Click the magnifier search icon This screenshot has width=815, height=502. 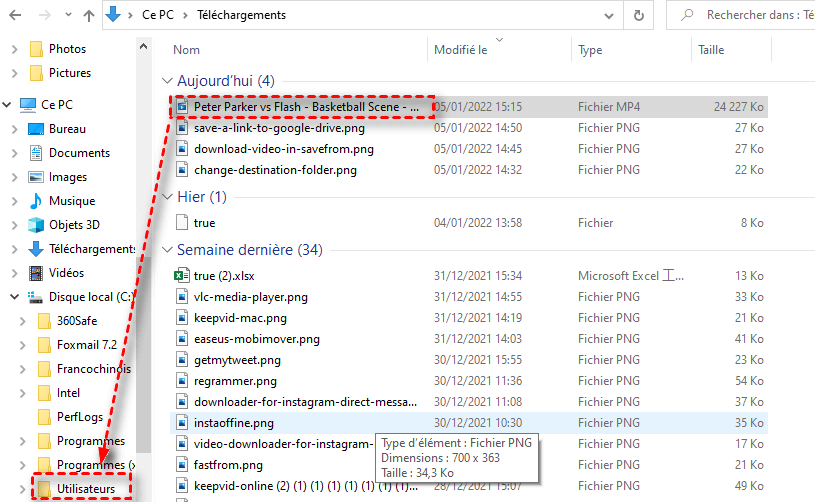point(687,15)
